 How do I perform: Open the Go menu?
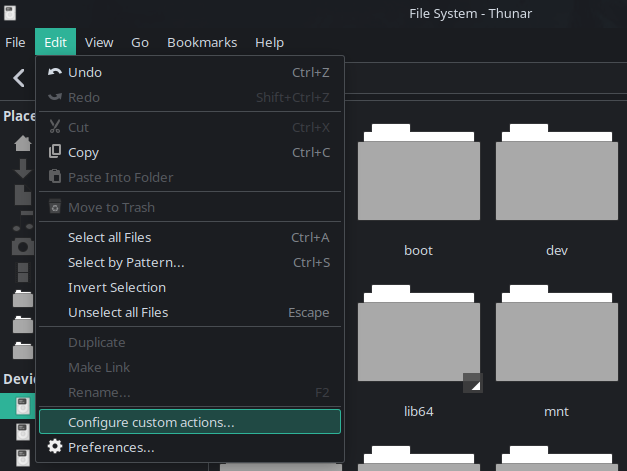coord(140,42)
